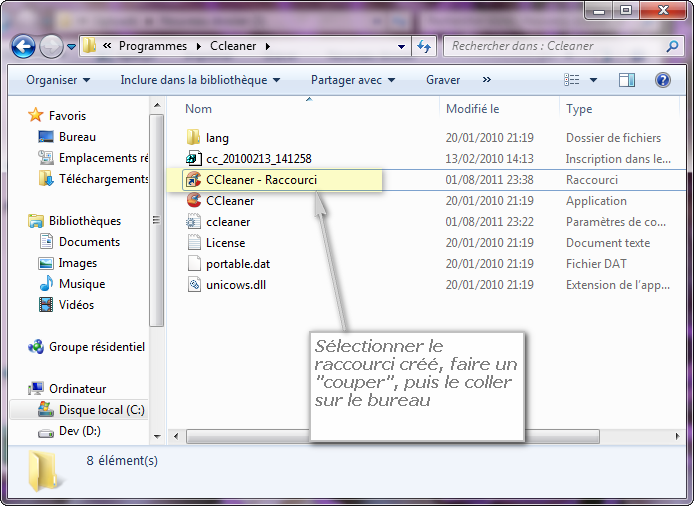Open Bureau in the favorites list
This screenshot has height=506, width=694.
(x=77, y=137)
